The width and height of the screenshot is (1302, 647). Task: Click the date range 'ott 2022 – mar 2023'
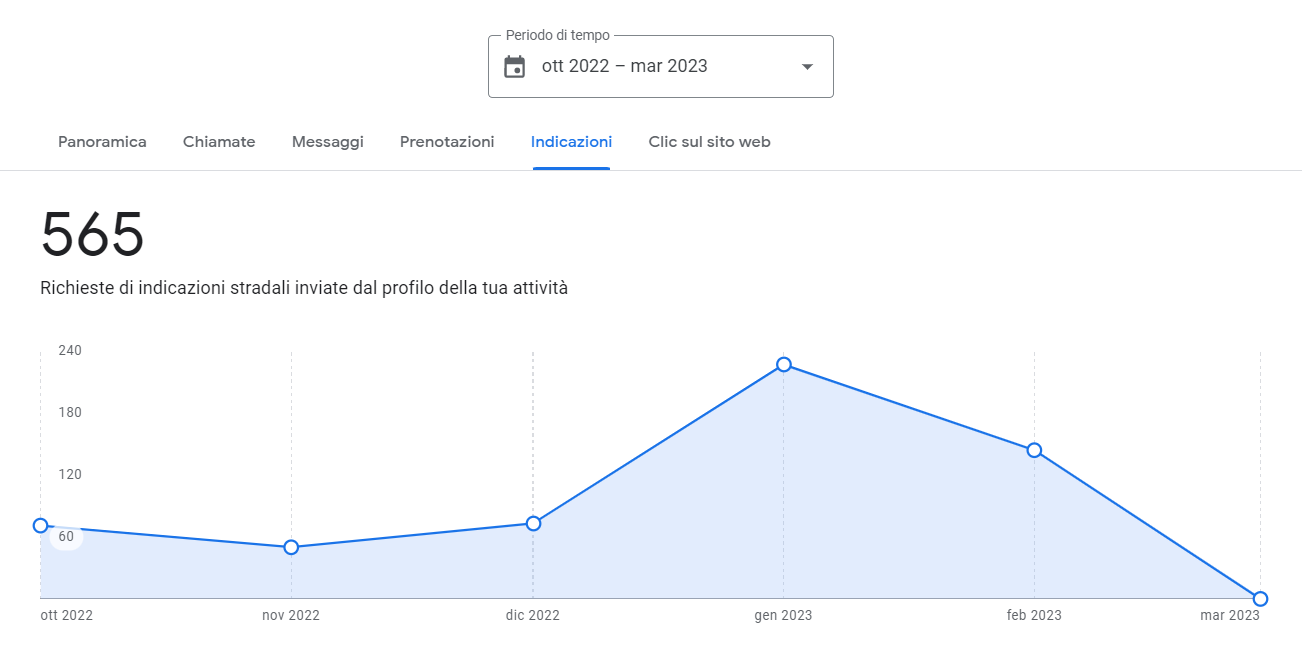coord(625,66)
